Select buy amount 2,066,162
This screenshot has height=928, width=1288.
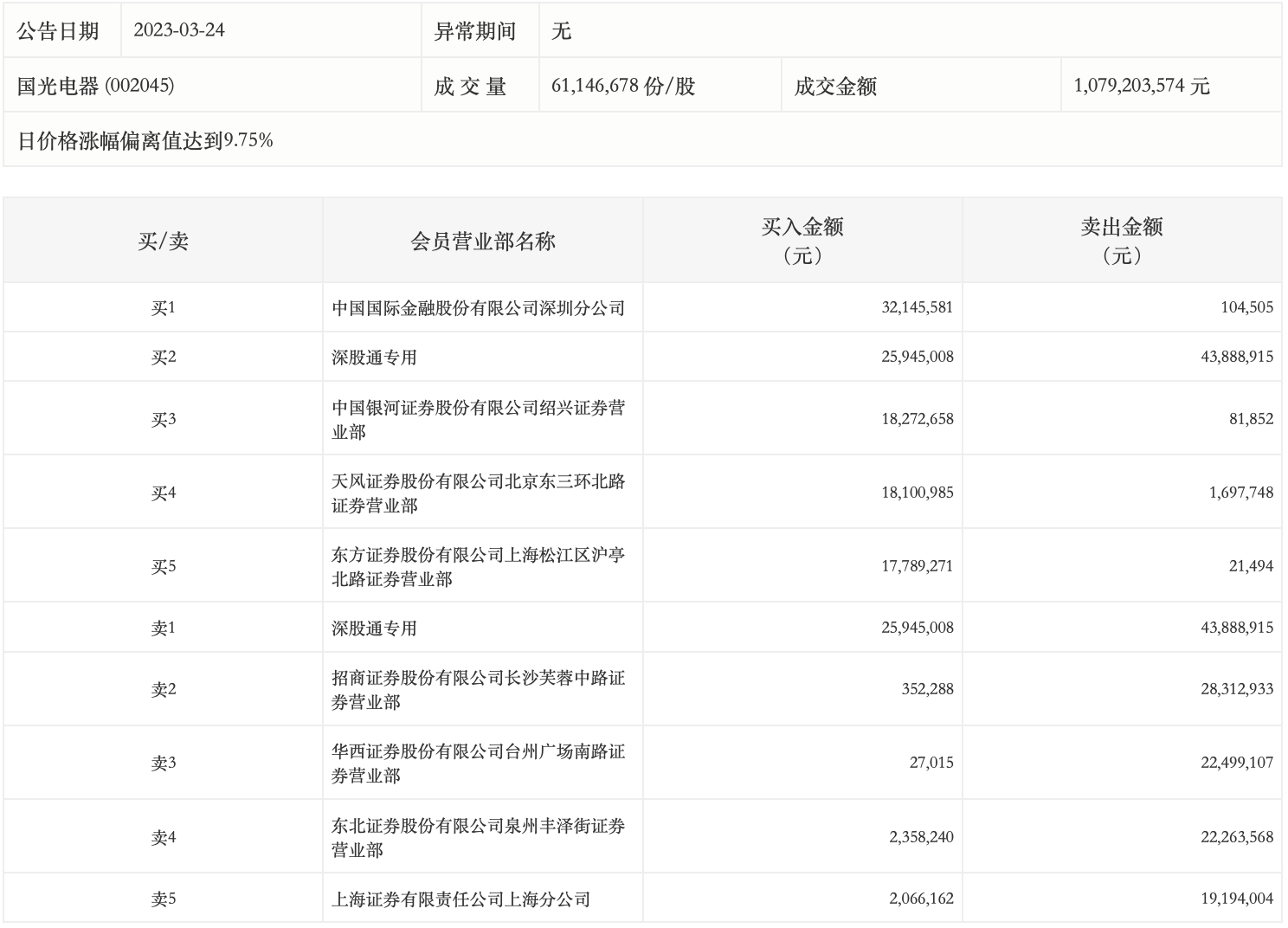921,899
